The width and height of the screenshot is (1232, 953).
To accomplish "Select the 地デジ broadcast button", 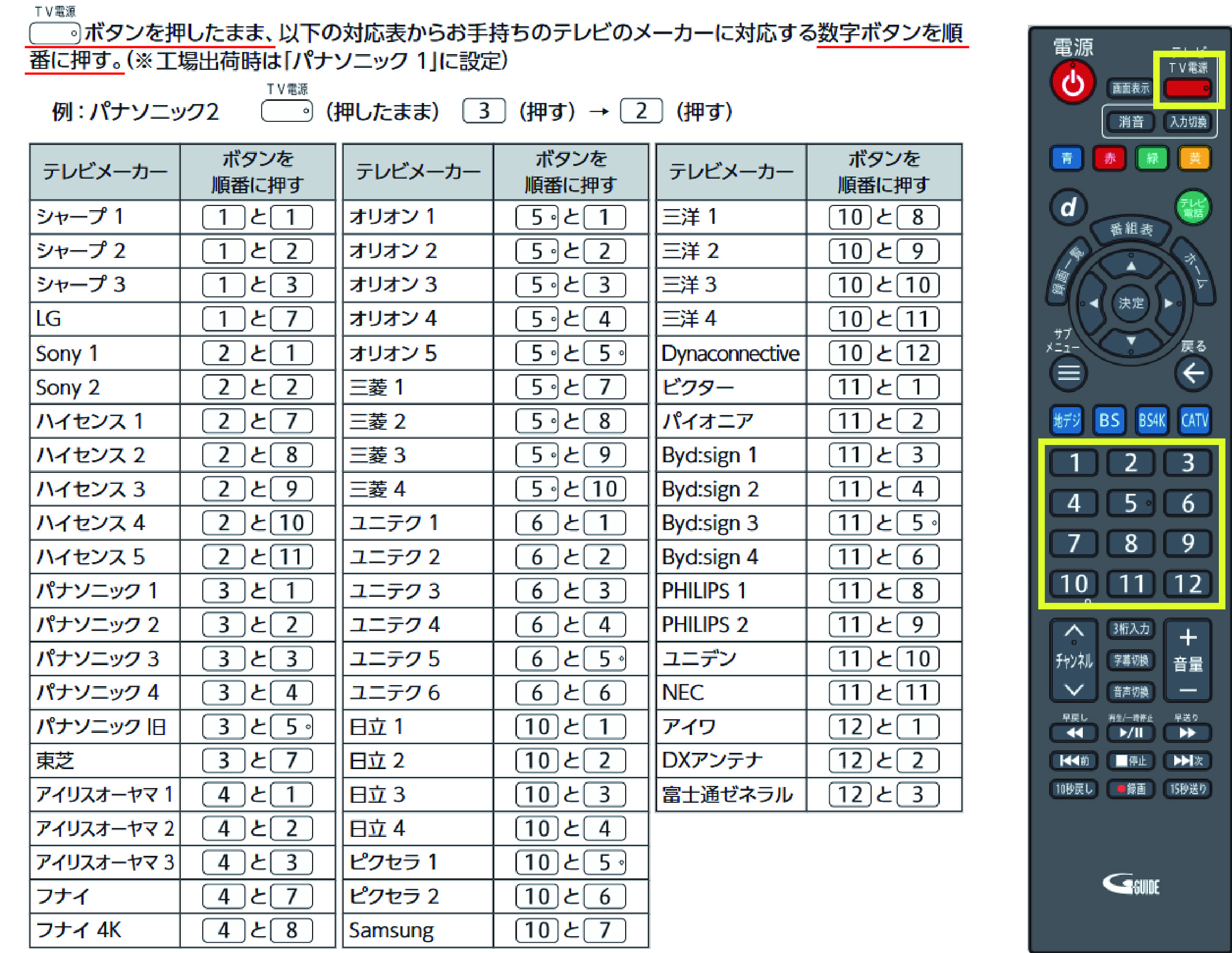I will click(x=1066, y=420).
